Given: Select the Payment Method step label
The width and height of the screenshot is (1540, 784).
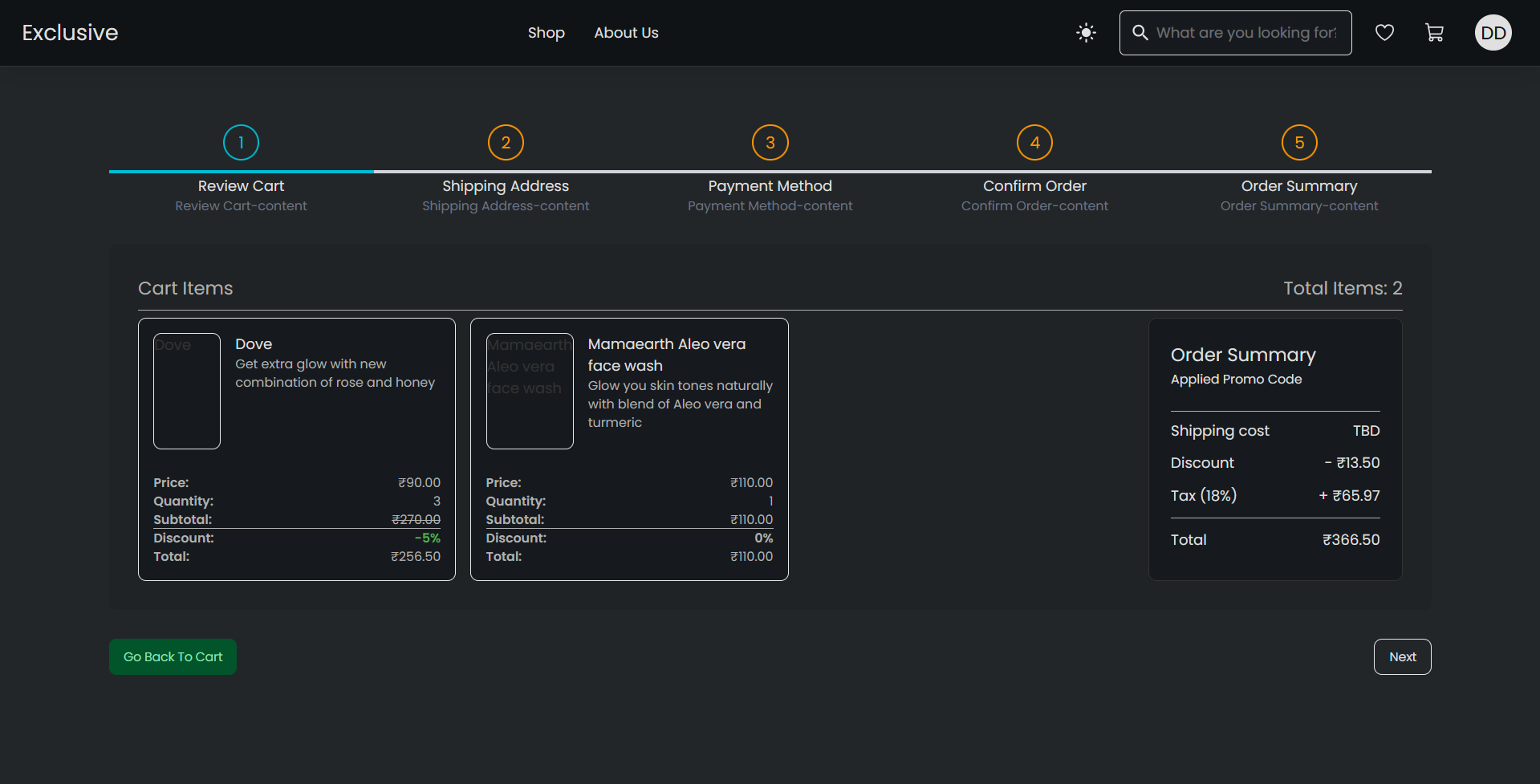Looking at the screenshot, I should click(x=770, y=186).
